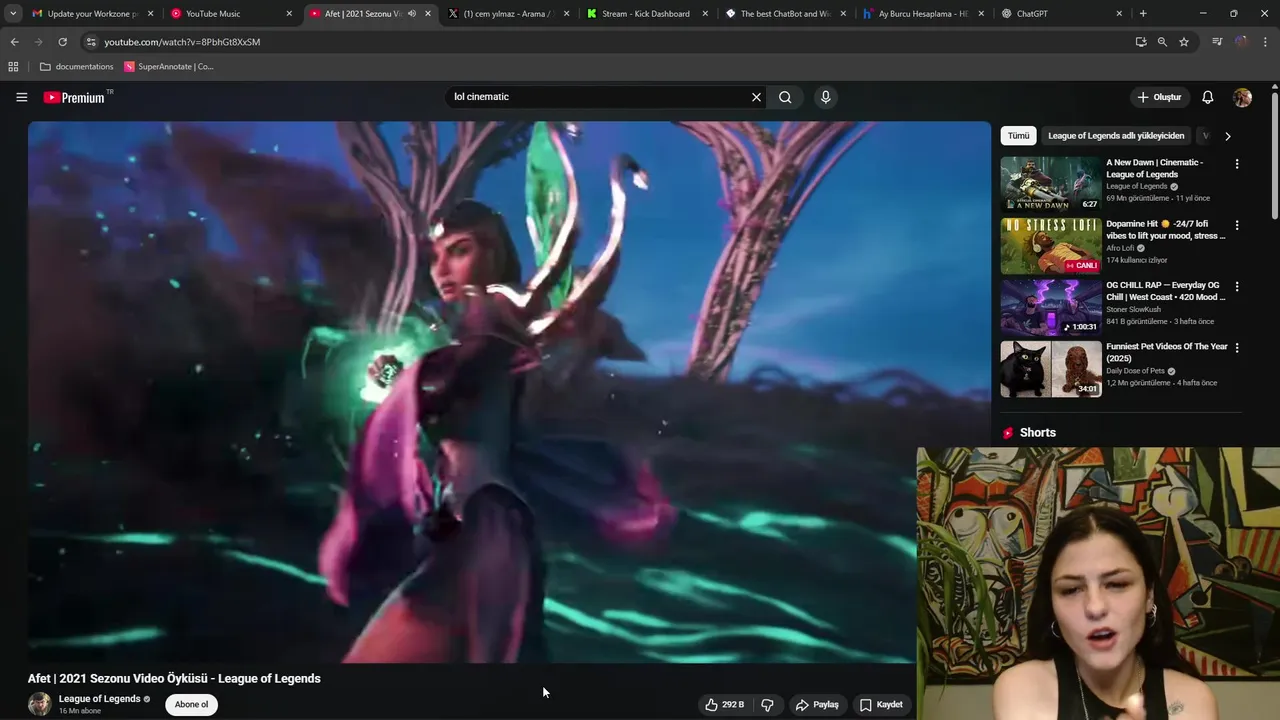Options menu for OG CHILL RAP video

coord(1236,286)
